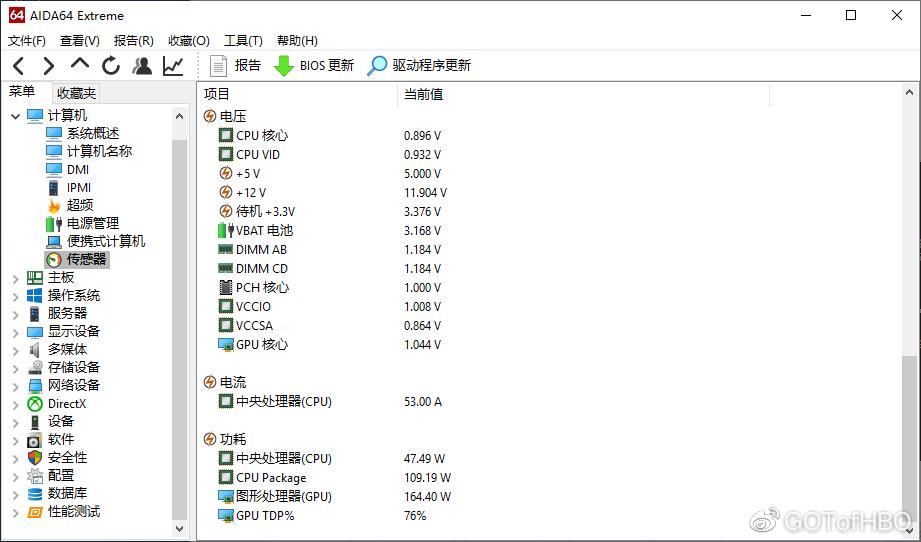Open the 查看(V) menu
Image resolution: width=921 pixels, height=542 pixels.
point(80,41)
